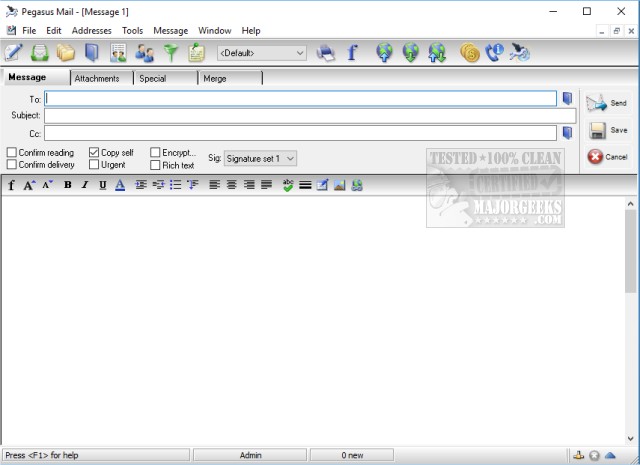Open the notepad/noticeboard icon
This screenshot has width=640, height=465.
pos(196,53)
